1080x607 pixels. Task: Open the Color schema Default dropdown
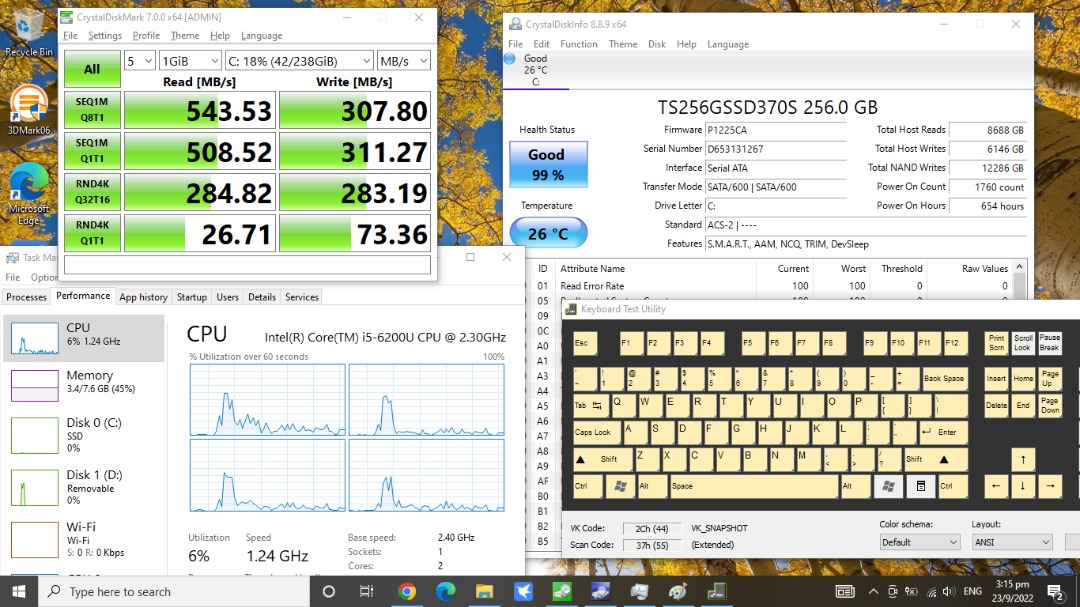click(920, 542)
